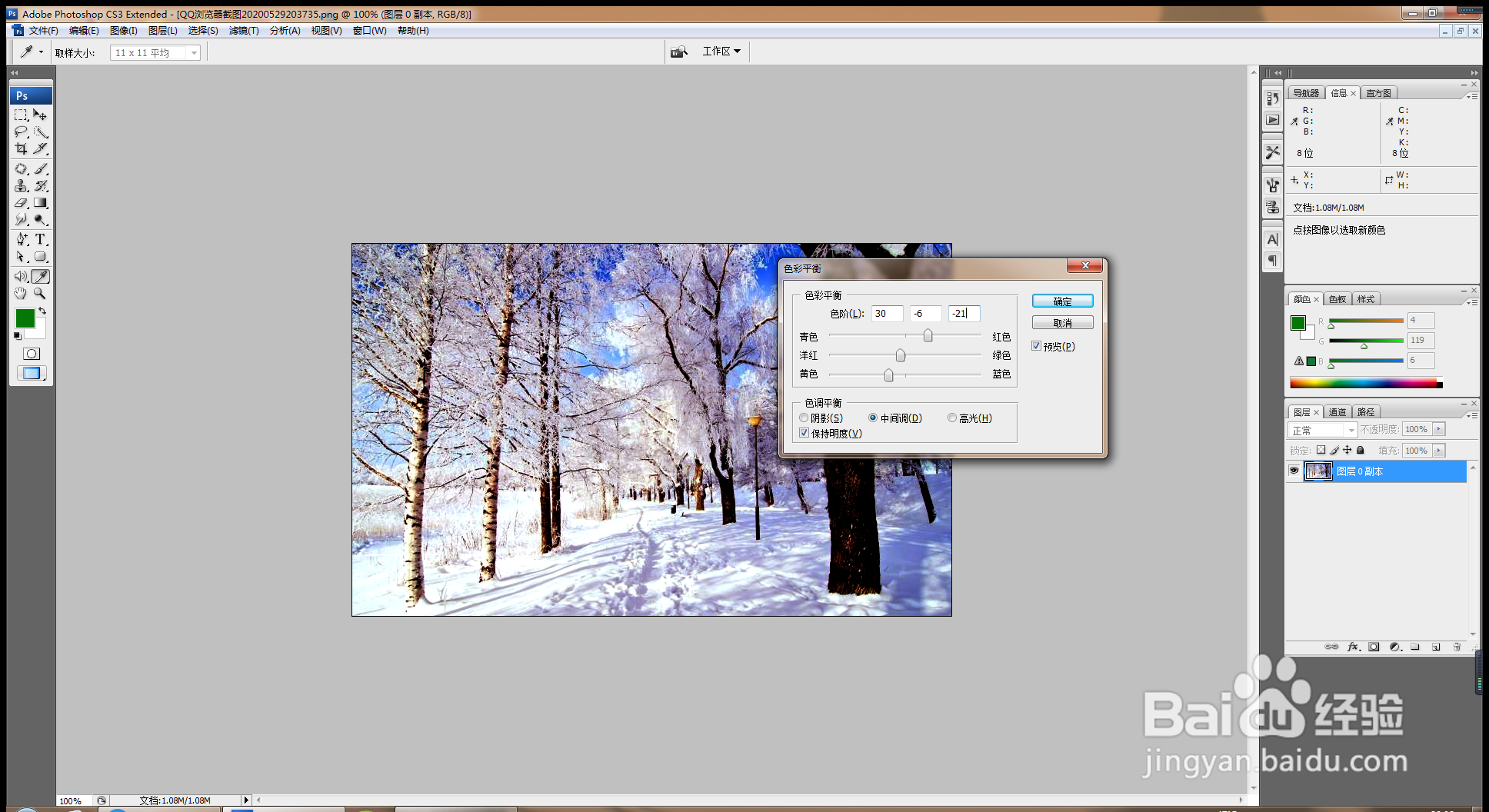Toggle Preserve Luminosity checkbox
The width and height of the screenshot is (1489, 812).
coord(804,433)
